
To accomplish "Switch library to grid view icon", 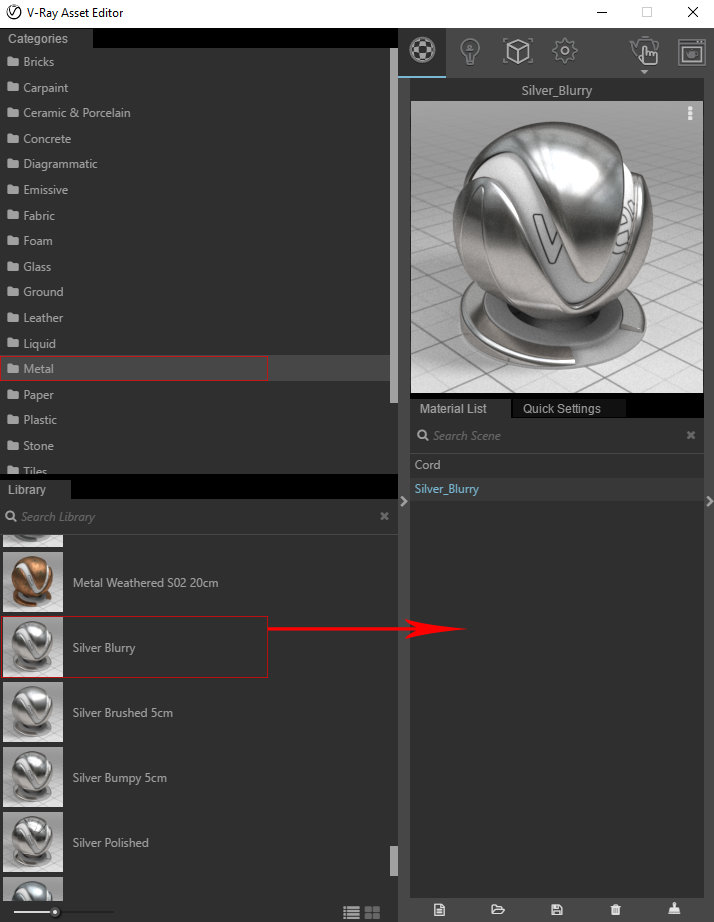I will 372,913.
